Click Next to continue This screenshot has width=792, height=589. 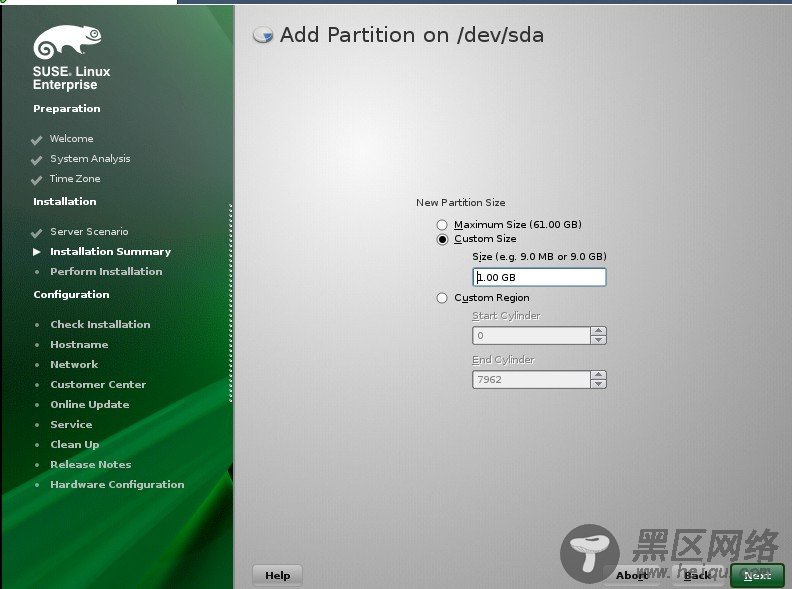click(x=757, y=575)
